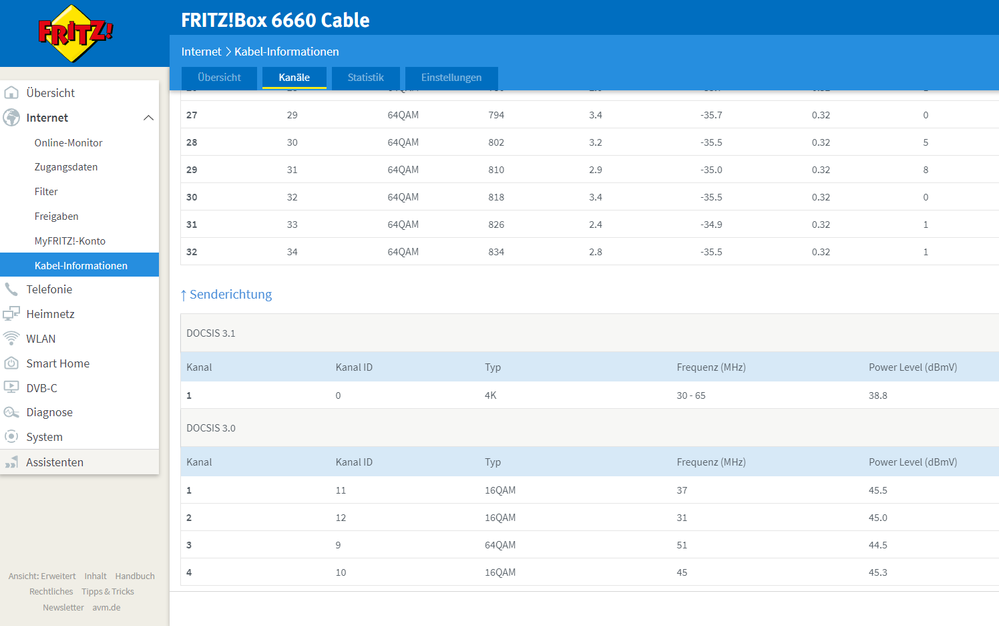Click the phone icon beside Telefonie

click(x=11, y=289)
